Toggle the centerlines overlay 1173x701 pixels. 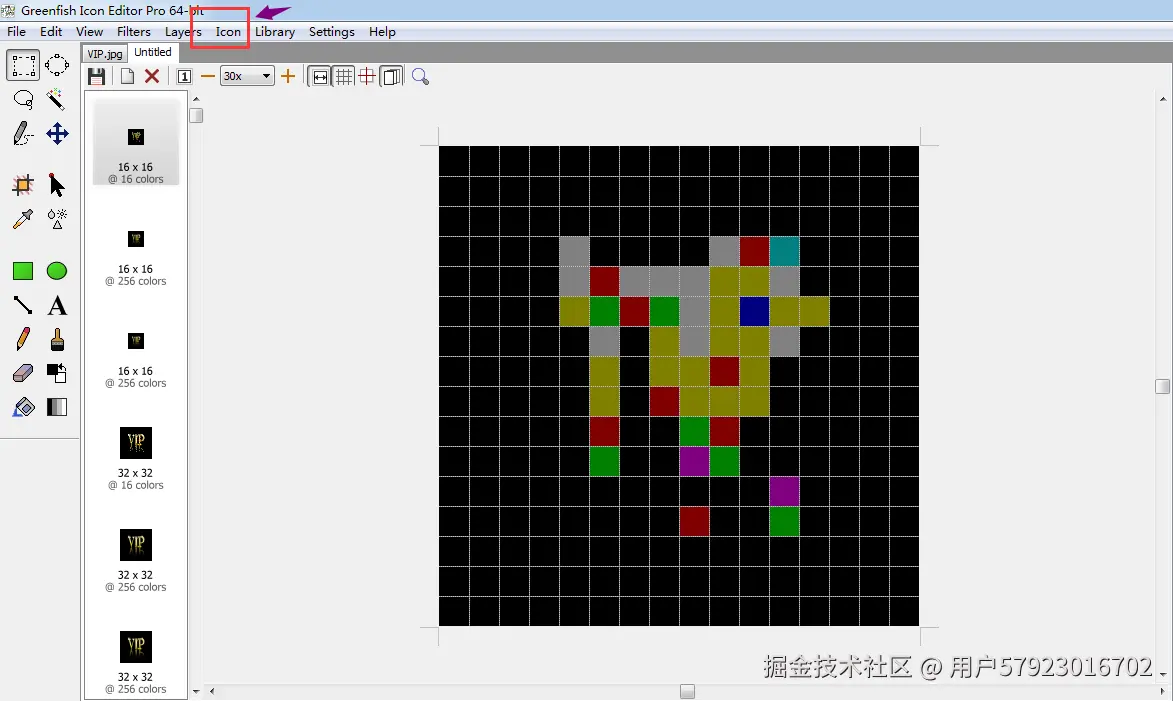368,76
